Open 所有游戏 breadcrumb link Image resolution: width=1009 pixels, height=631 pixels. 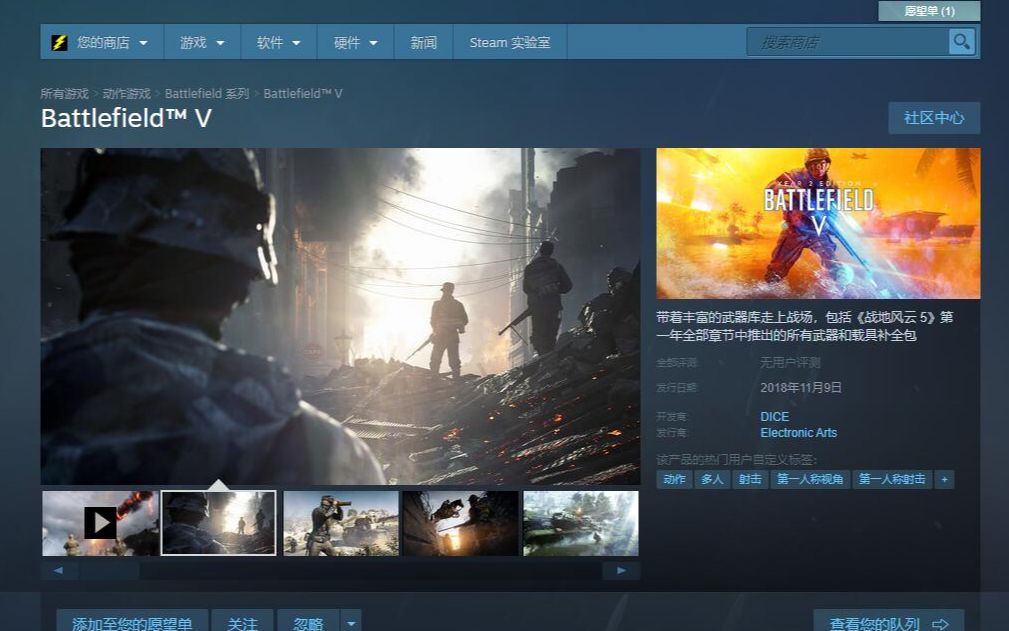pos(64,94)
